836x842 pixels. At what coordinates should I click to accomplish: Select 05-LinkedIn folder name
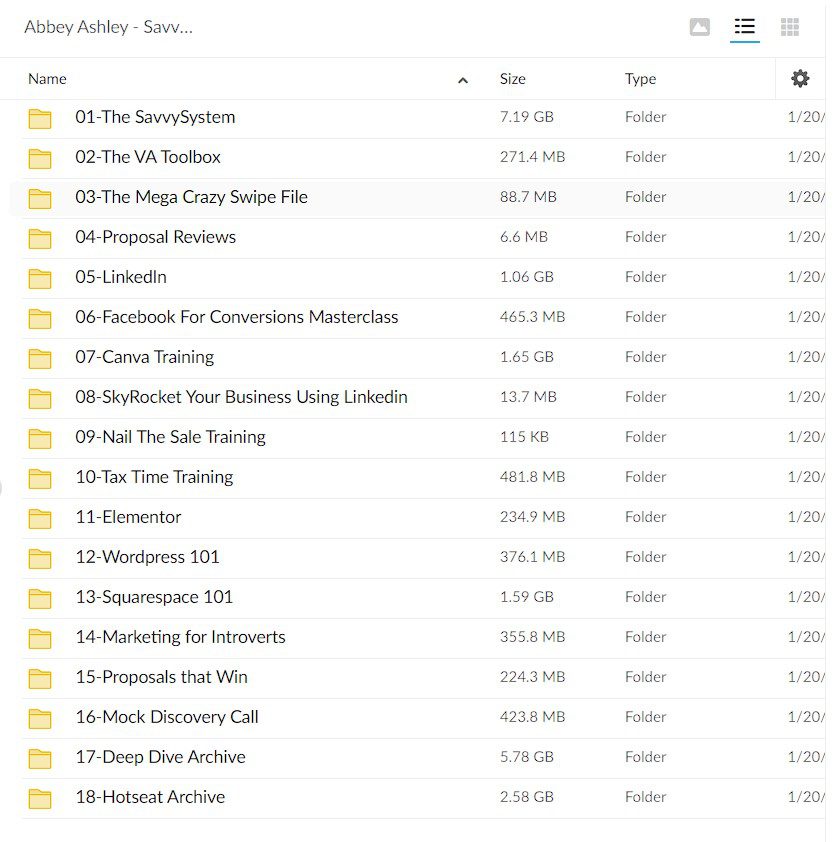pos(121,277)
